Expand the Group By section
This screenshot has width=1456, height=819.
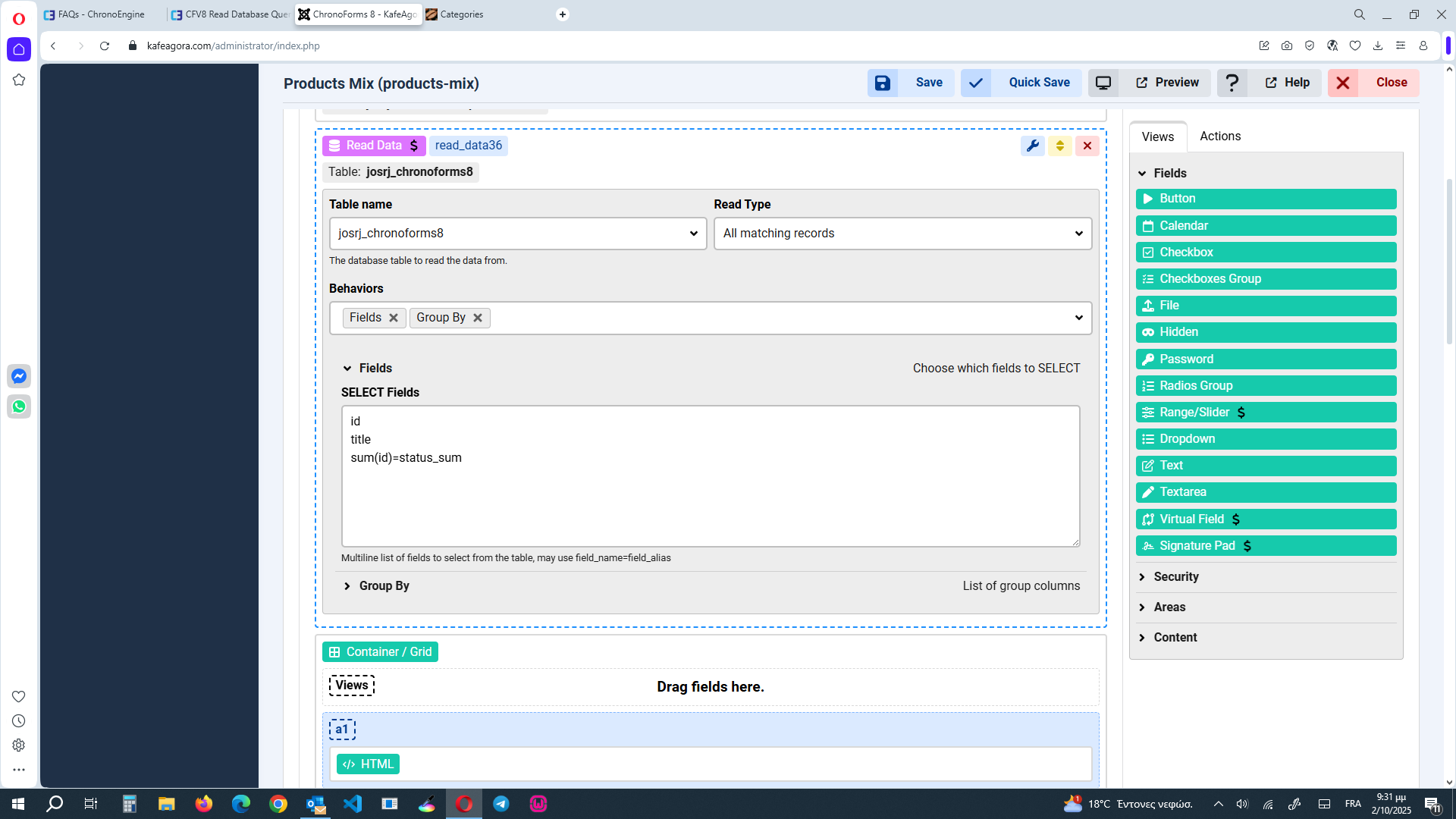pyautogui.click(x=383, y=585)
